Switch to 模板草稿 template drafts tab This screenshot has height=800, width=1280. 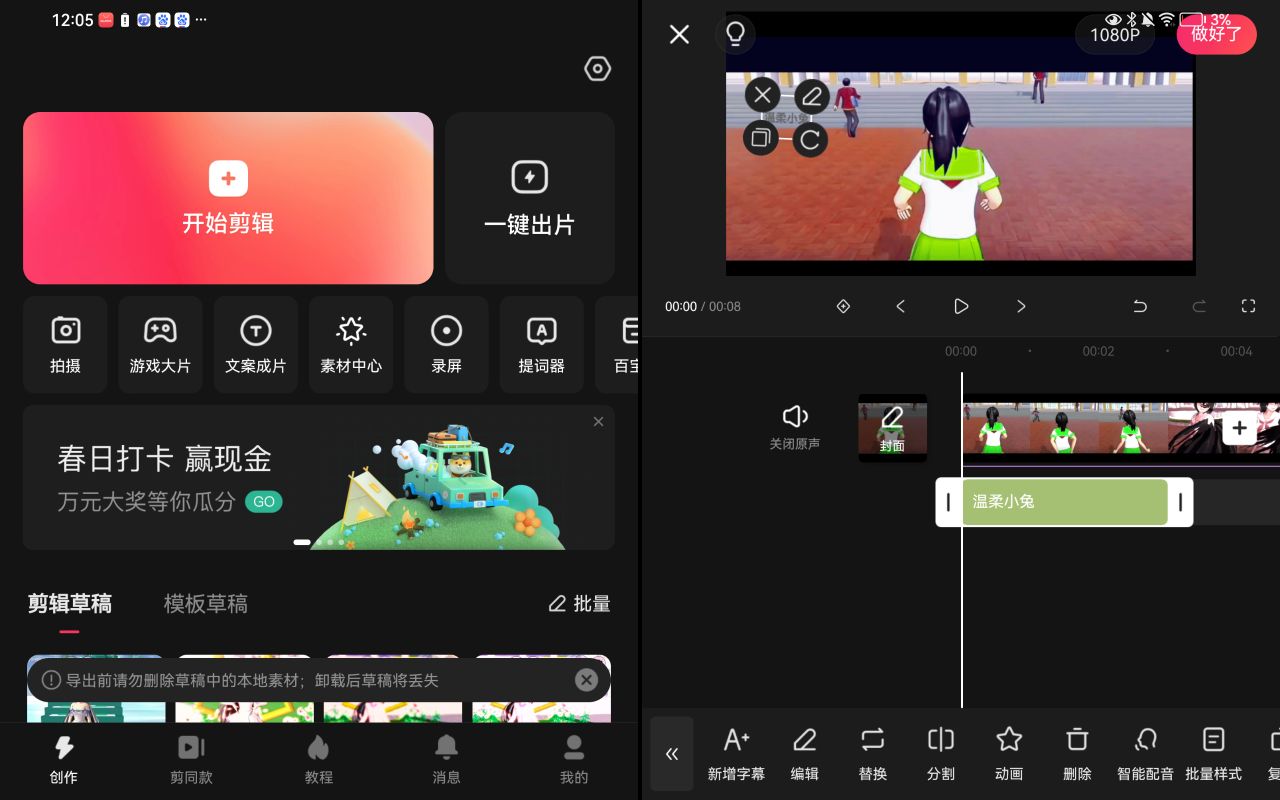coord(206,604)
